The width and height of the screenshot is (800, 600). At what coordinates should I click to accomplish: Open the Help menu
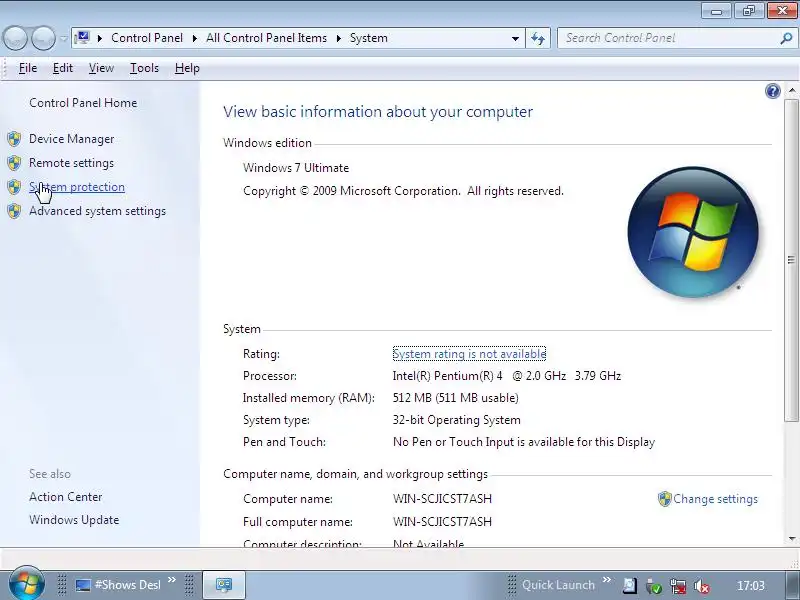pos(187,68)
